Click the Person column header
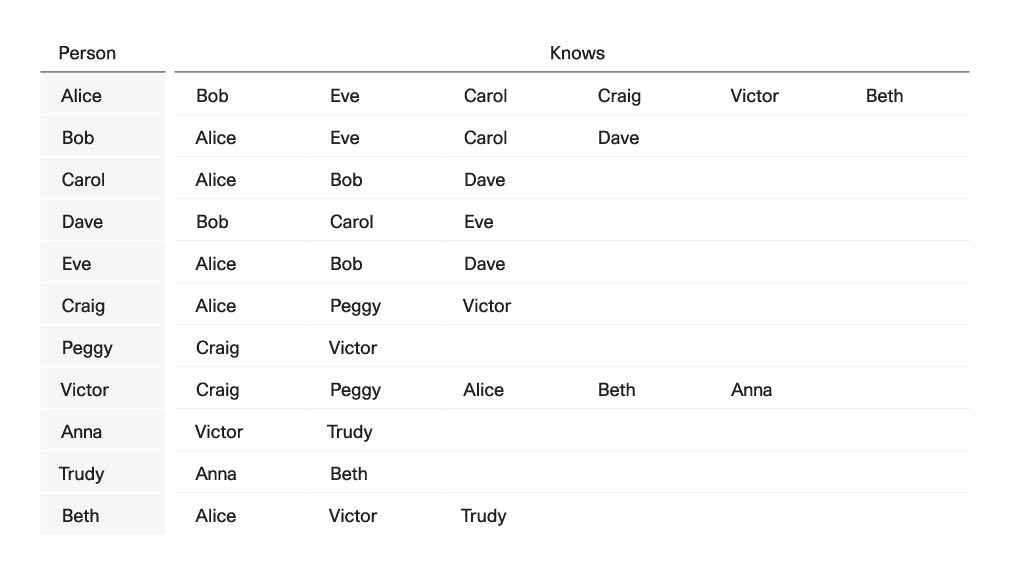 click(x=87, y=53)
